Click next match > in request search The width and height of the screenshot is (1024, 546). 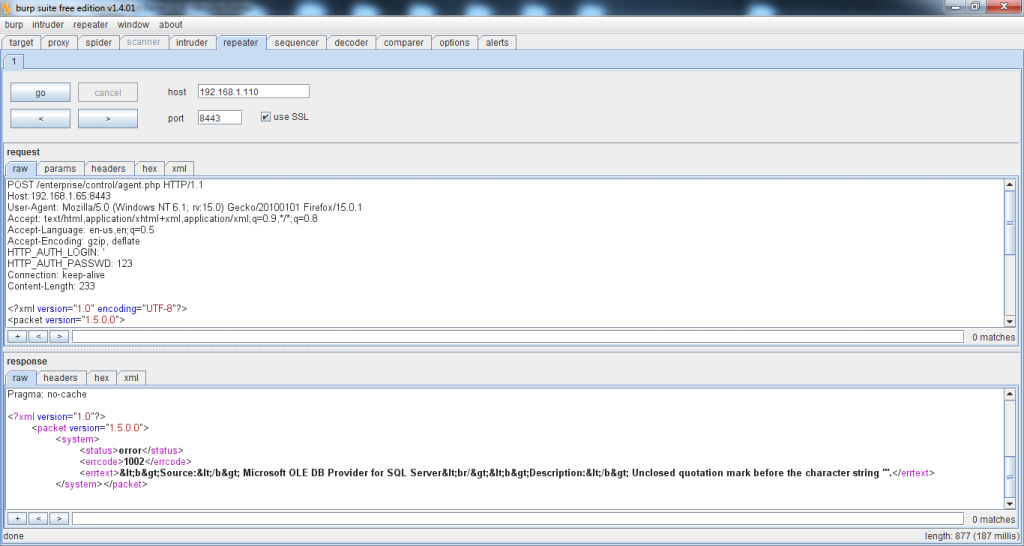click(x=59, y=336)
